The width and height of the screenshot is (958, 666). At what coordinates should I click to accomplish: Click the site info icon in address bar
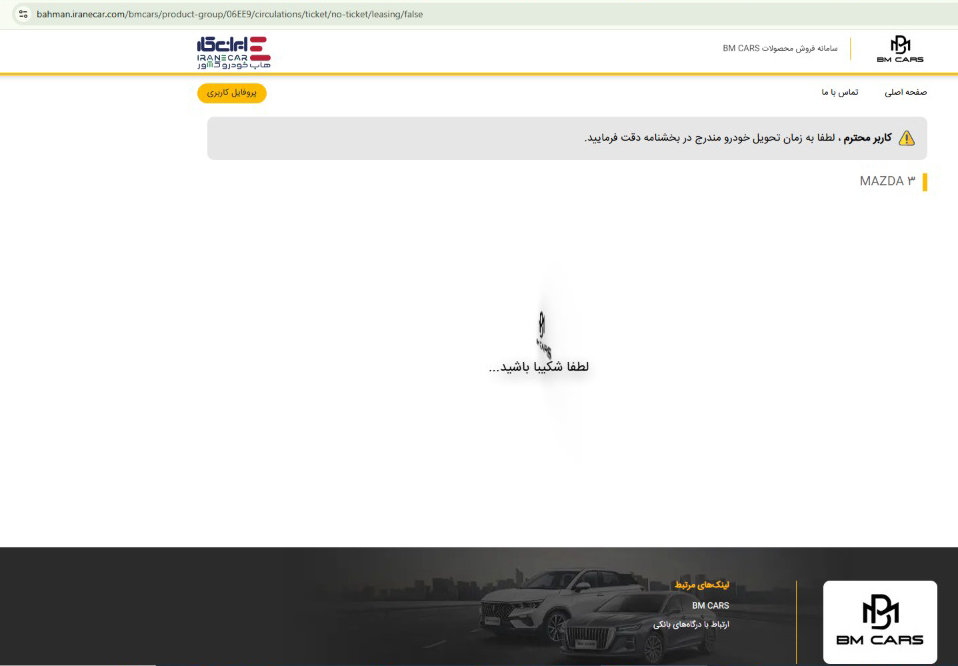[23, 13]
